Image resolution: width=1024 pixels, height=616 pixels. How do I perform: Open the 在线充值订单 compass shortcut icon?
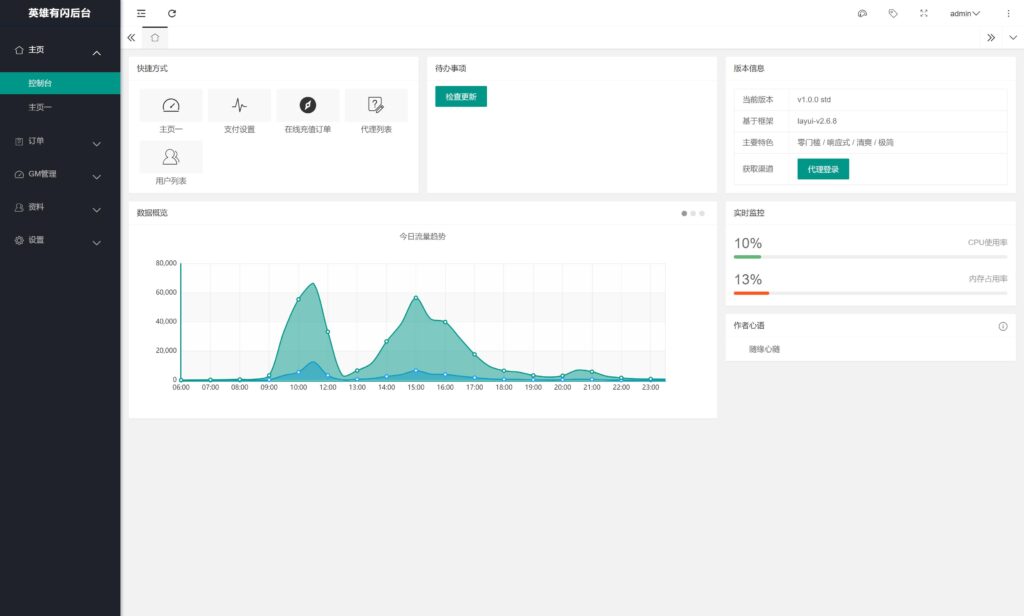point(307,105)
